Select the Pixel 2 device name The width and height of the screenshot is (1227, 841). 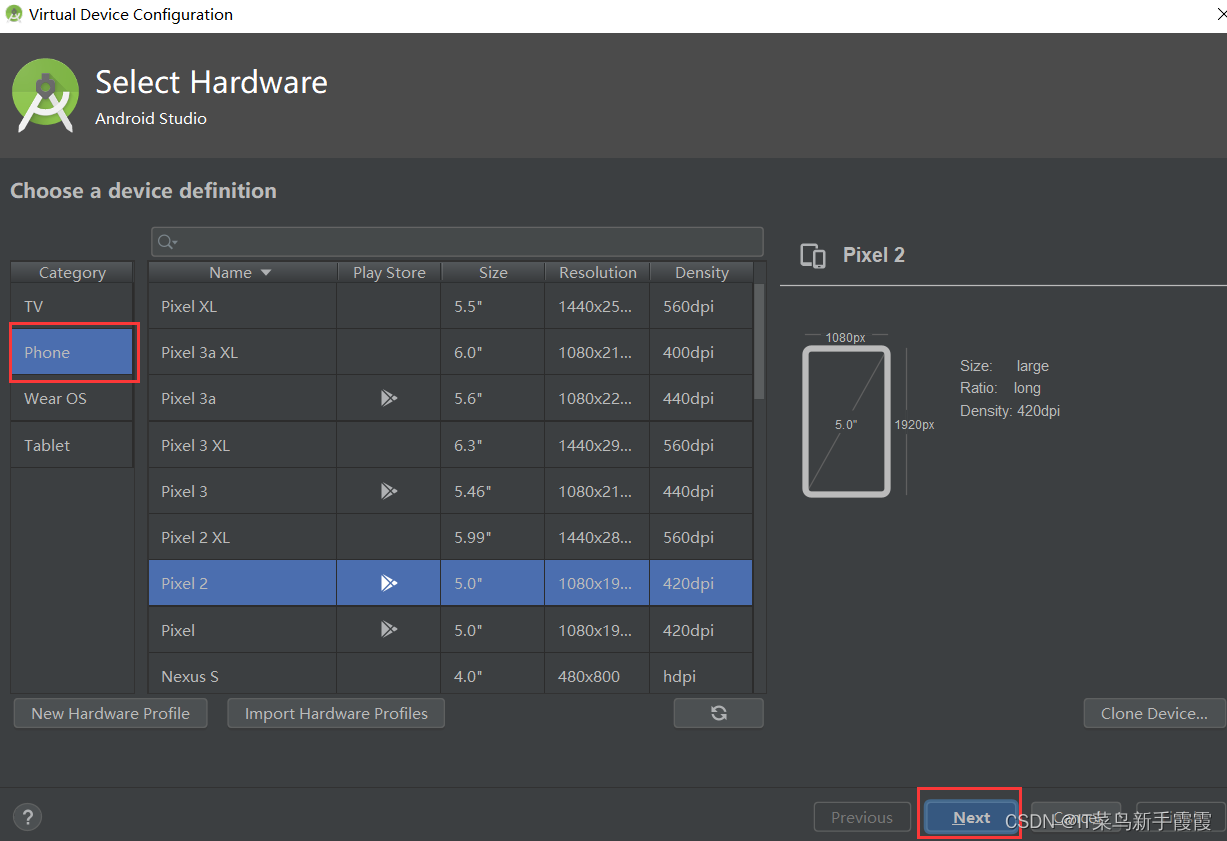pyautogui.click(x=184, y=583)
